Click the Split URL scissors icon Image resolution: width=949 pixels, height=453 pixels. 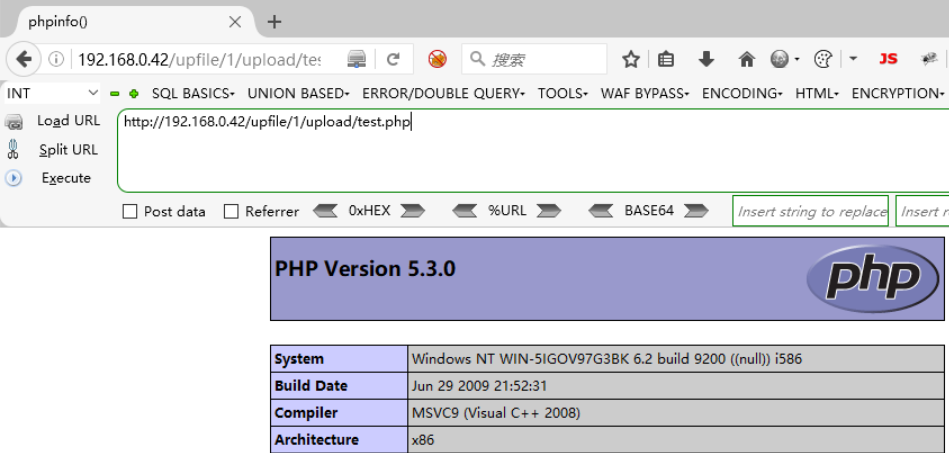point(13,149)
